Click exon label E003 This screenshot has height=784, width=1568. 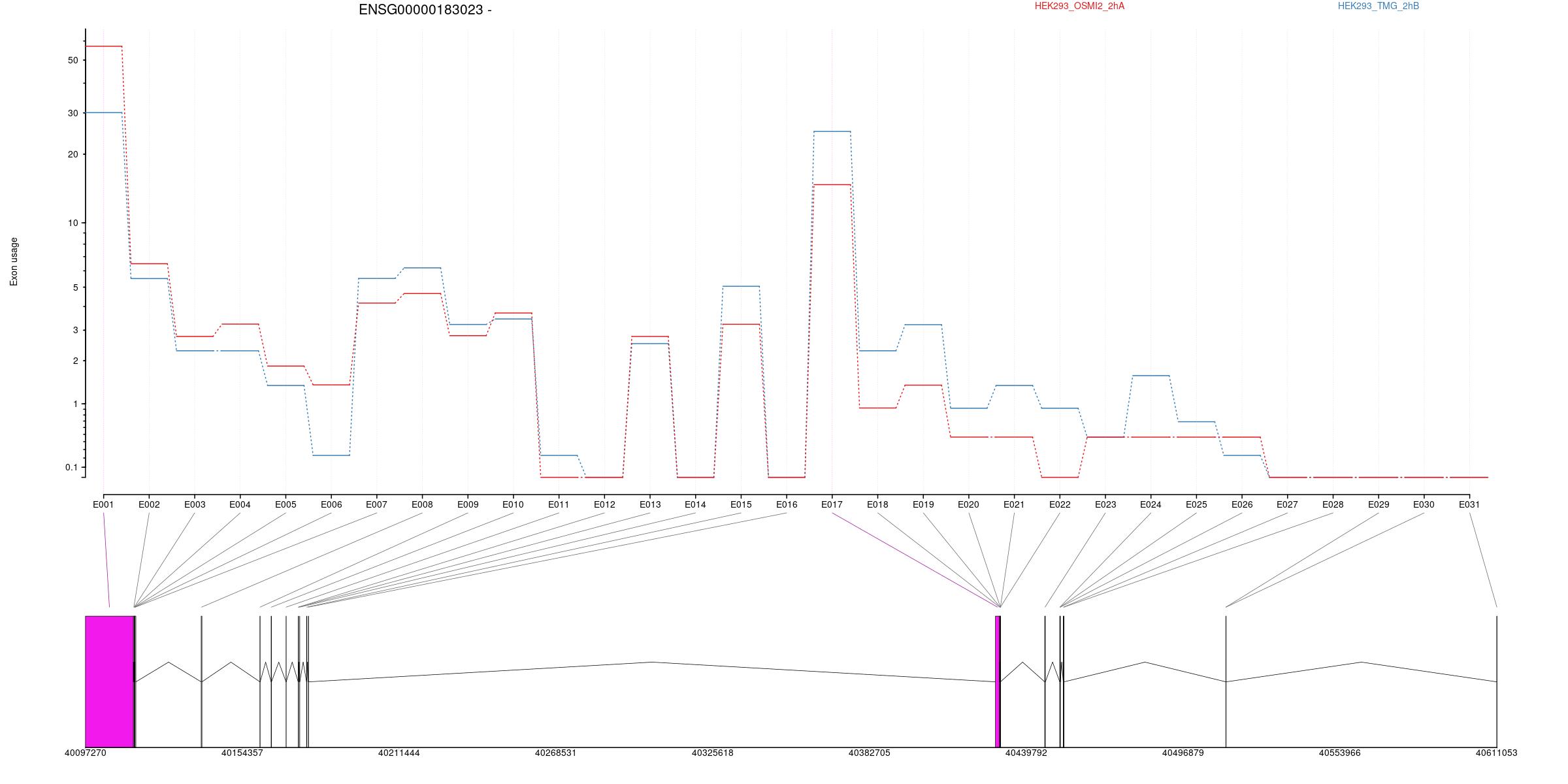point(195,504)
